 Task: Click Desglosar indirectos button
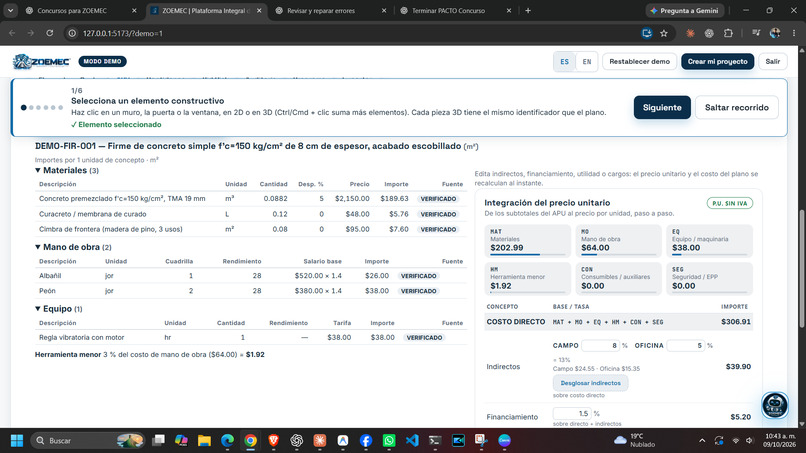(x=590, y=383)
